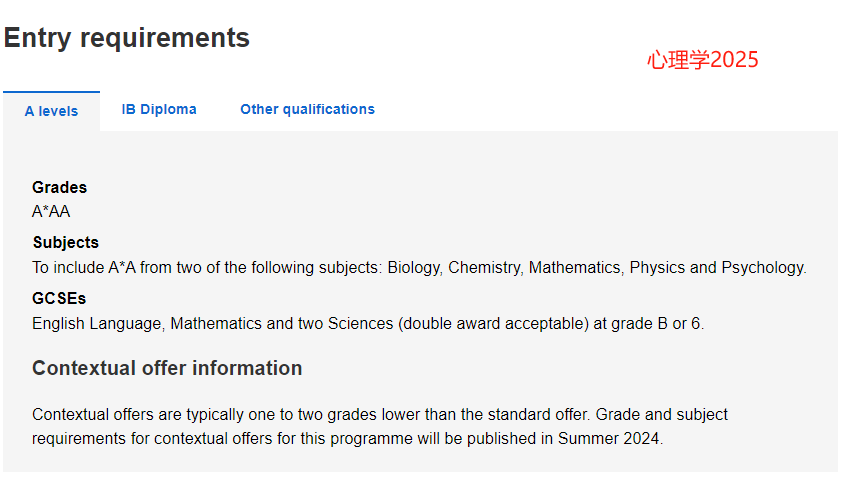Click the GCSEs label

point(59,298)
